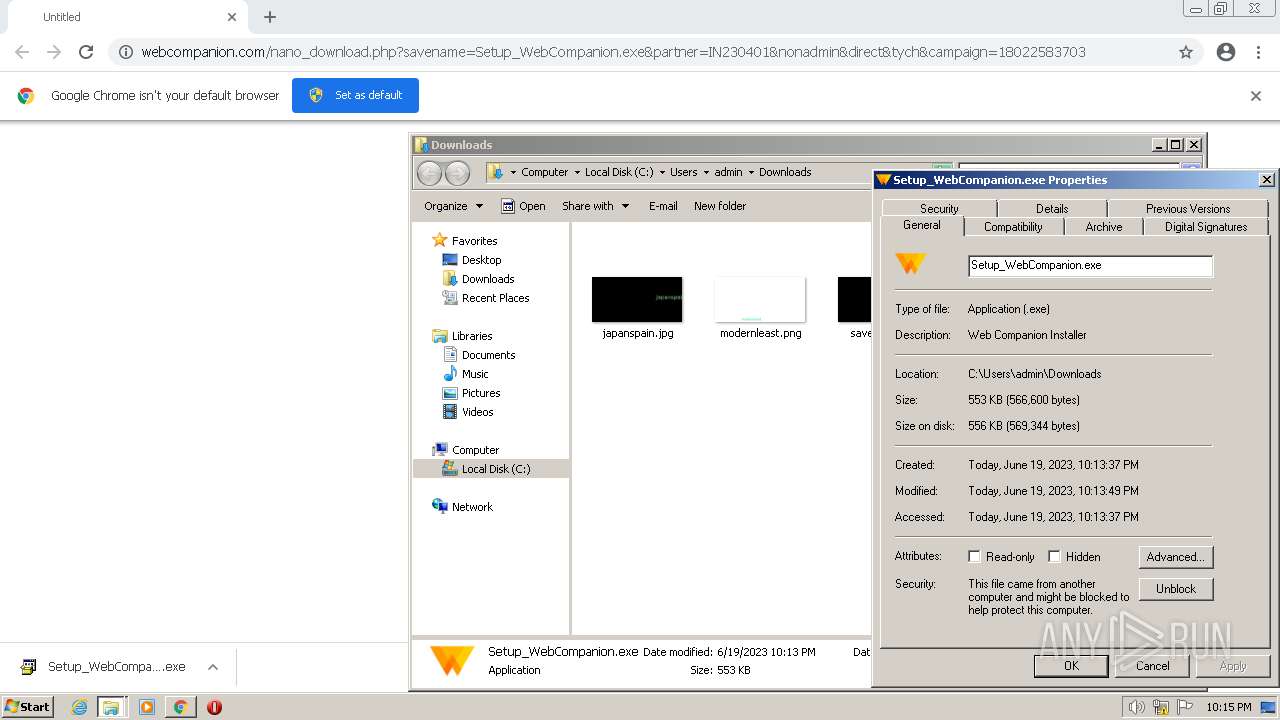Image resolution: width=1280 pixels, height=720 pixels.
Task: Select Computer in navigation pane
Action: (475, 450)
